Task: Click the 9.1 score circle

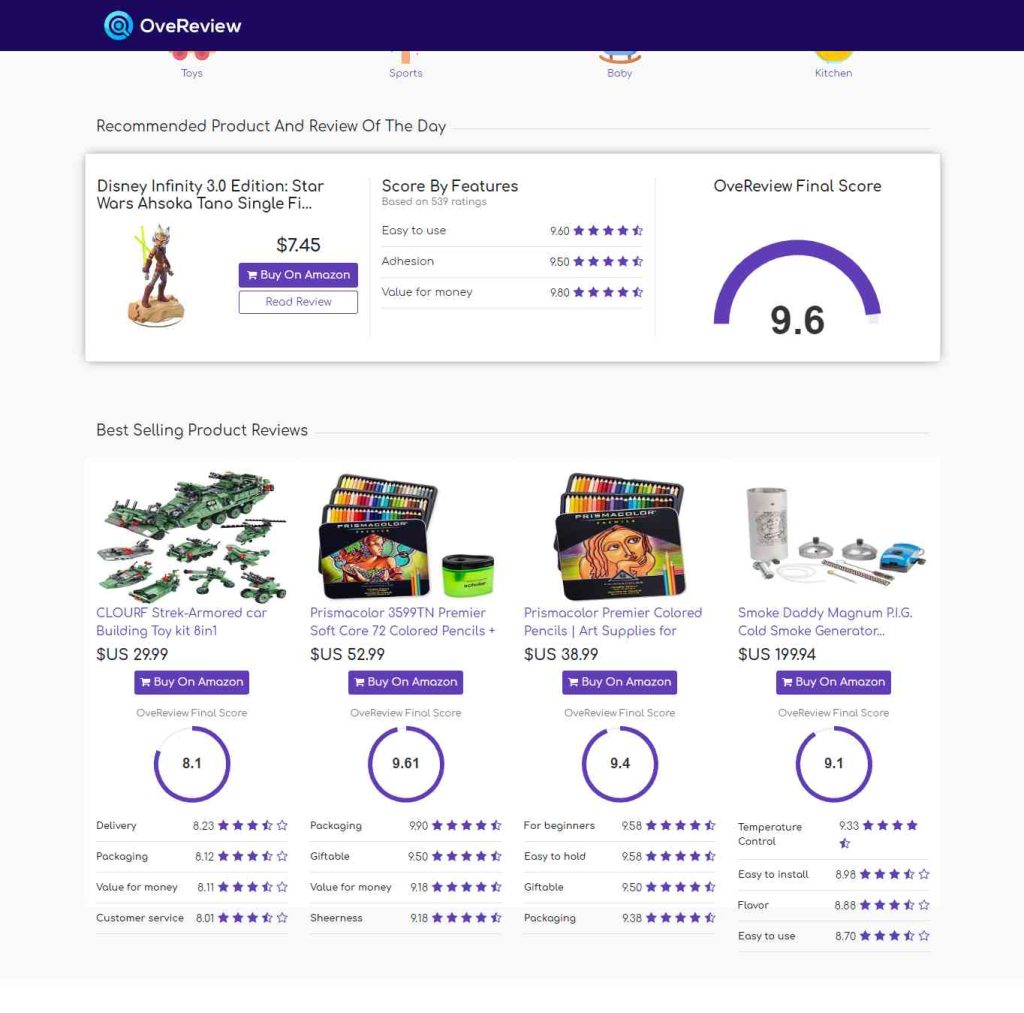Action: tap(833, 764)
